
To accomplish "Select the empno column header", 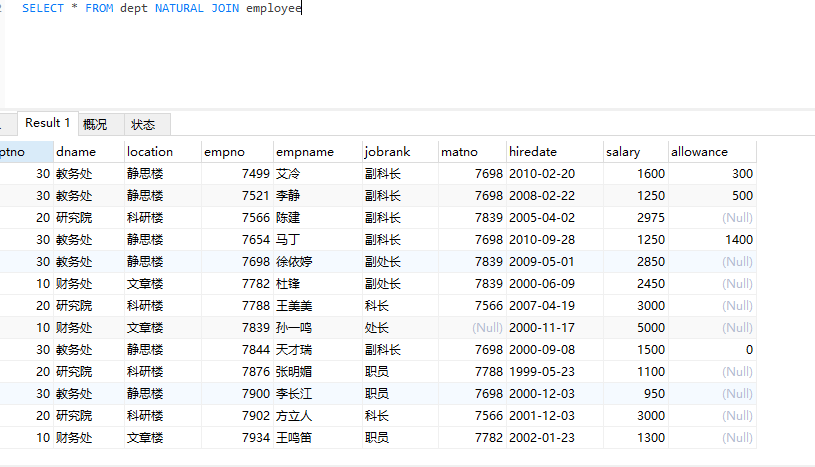I will [237, 152].
